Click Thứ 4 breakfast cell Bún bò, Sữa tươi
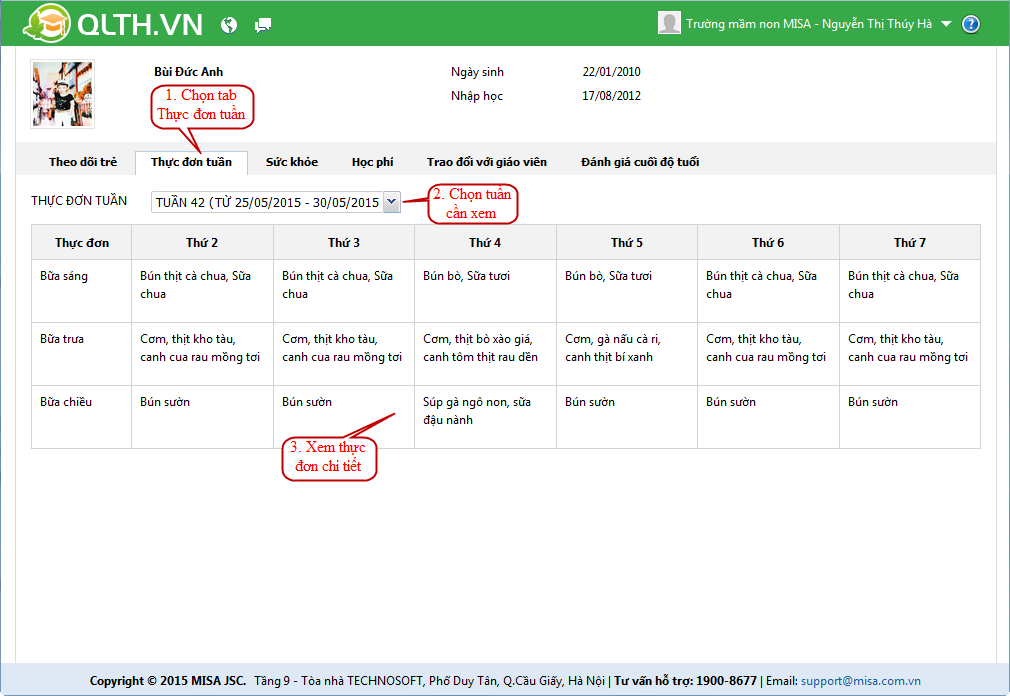 coord(485,291)
